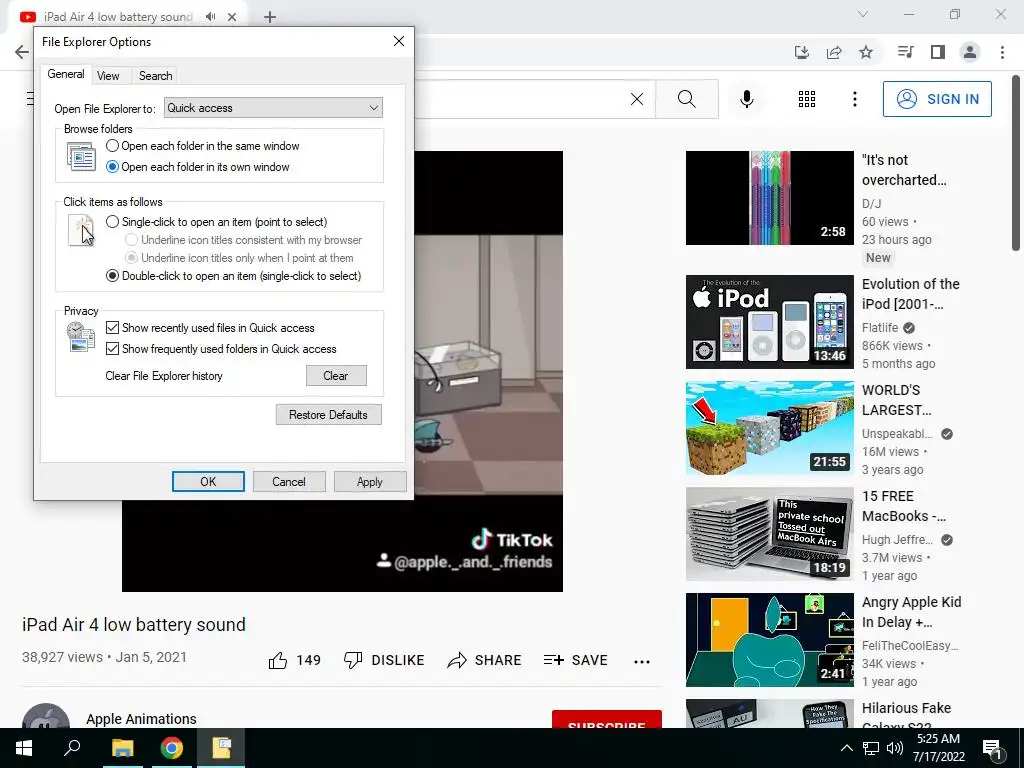Open the "It's not overcharted" video thumbnail
Screen dimensions: 1024x768
pyautogui.click(x=769, y=198)
